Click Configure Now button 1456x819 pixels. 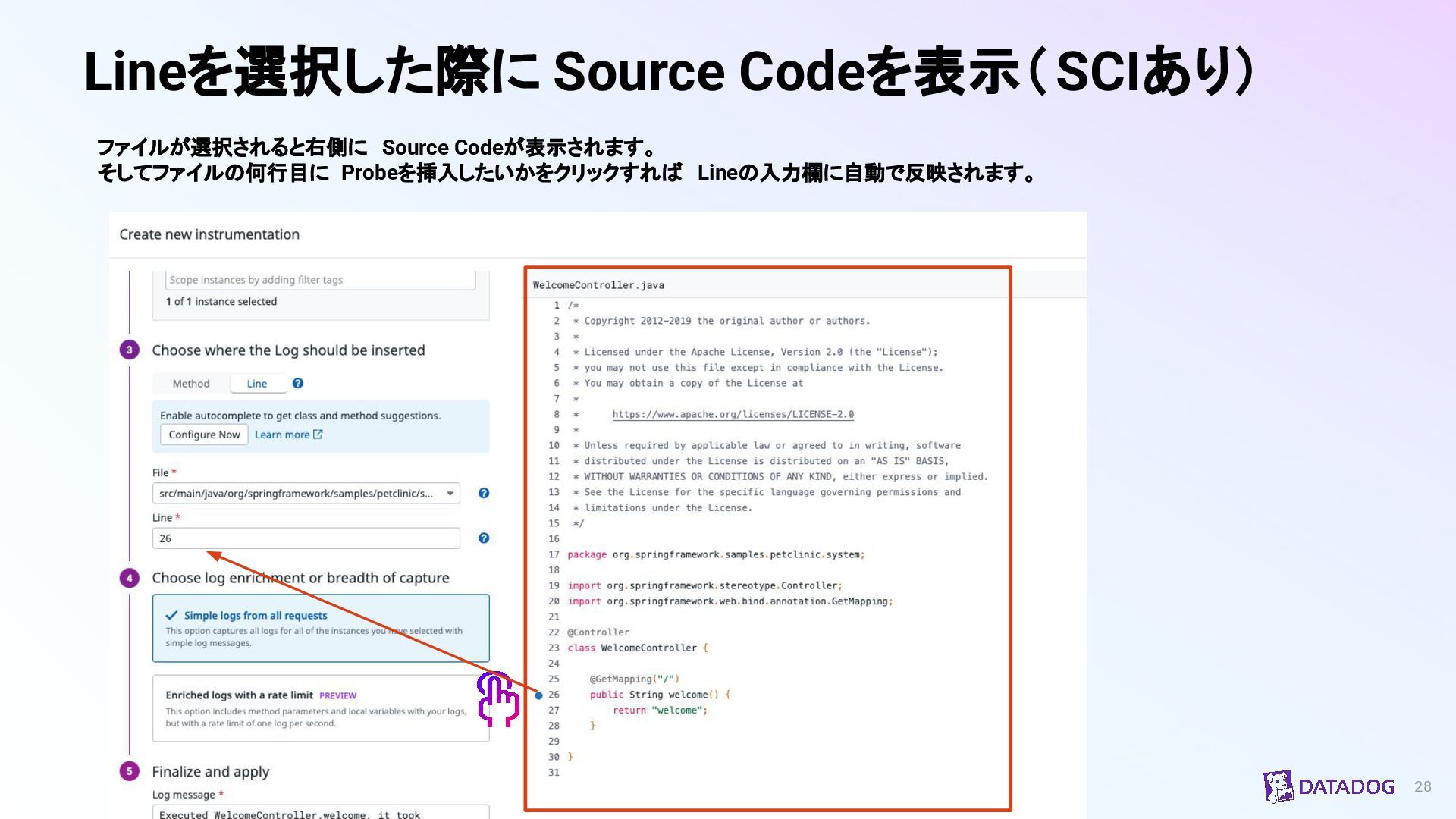coord(204,435)
